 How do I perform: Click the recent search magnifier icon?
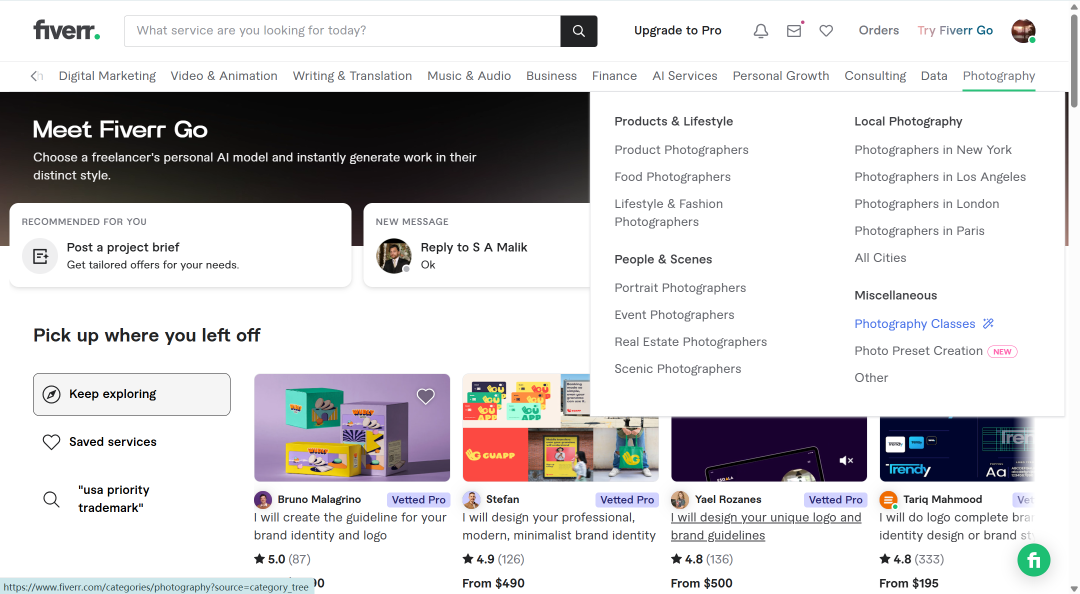point(52,499)
